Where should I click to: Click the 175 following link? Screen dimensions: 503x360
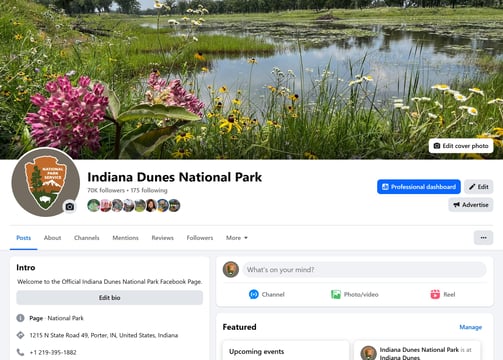pos(149,190)
